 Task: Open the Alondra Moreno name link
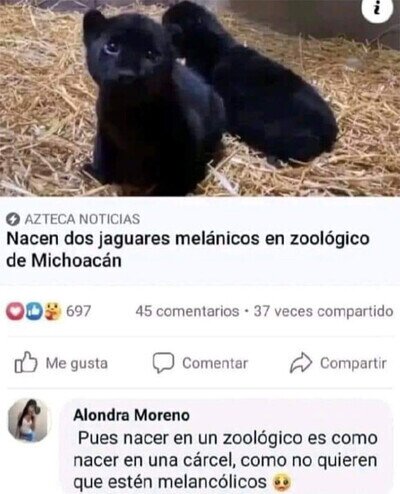point(131,415)
